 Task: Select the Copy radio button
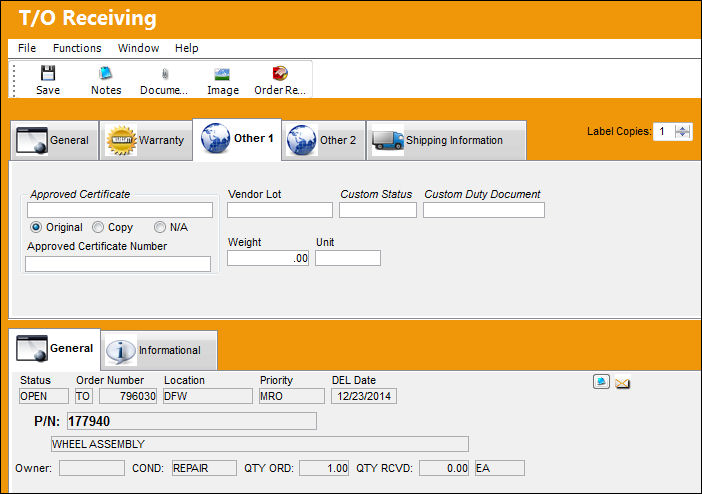[98, 227]
